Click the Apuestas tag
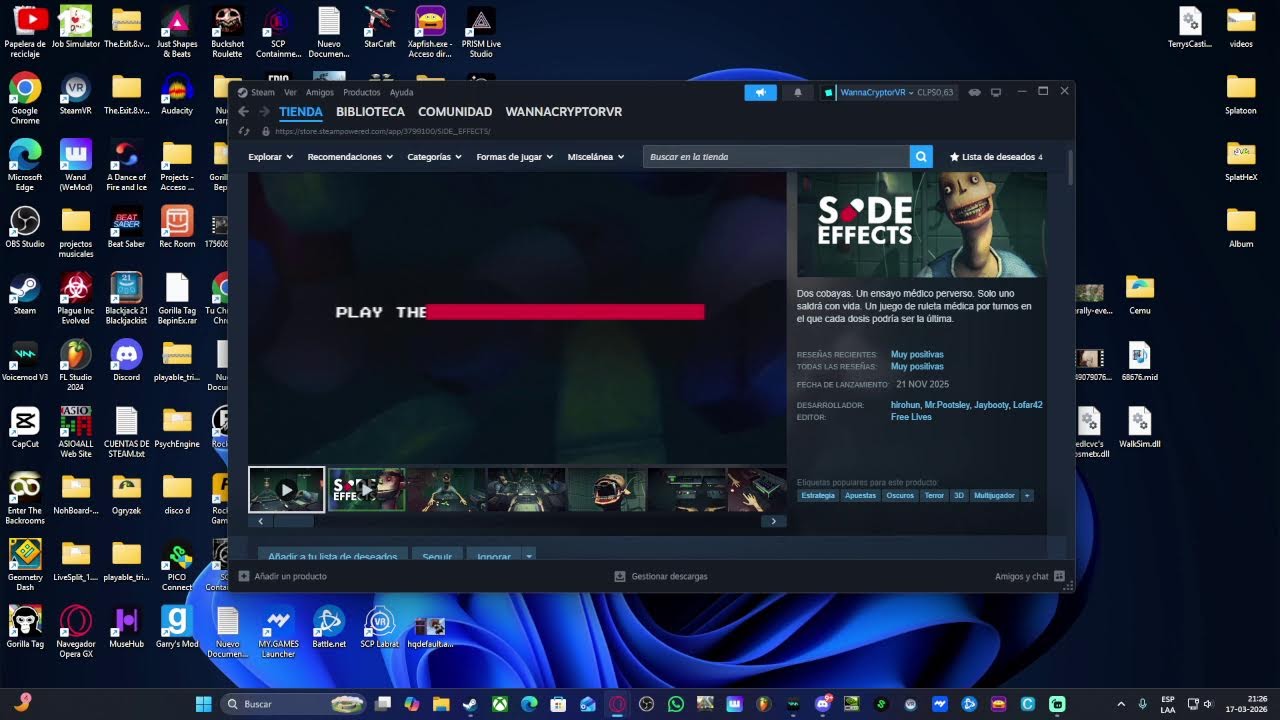Image resolution: width=1280 pixels, height=720 pixels. tap(860, 495)
